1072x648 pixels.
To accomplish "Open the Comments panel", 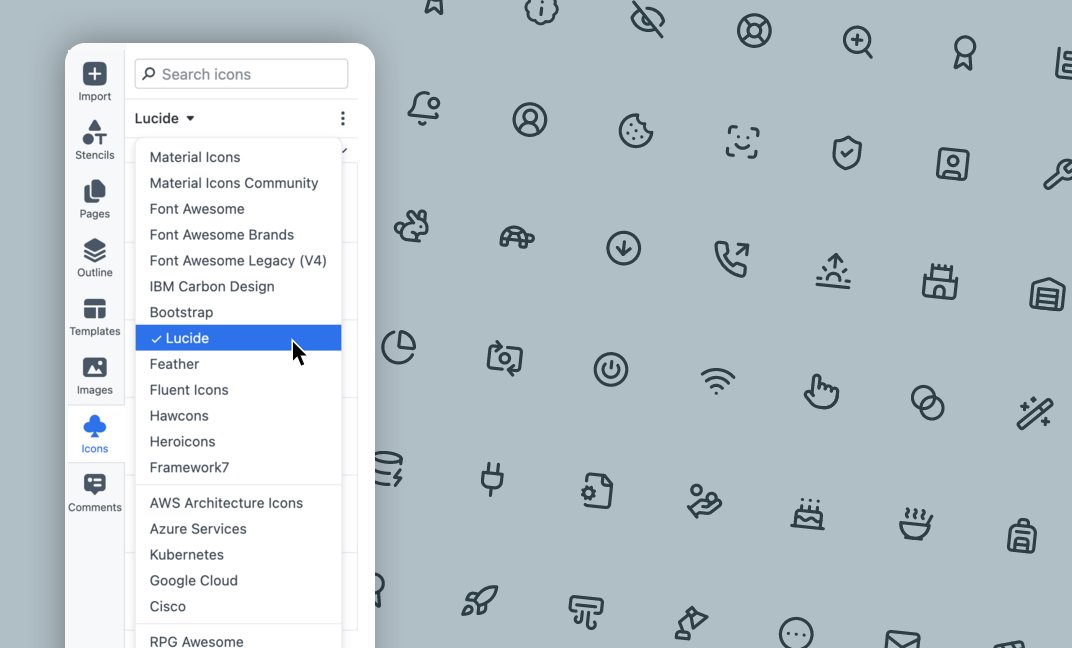I will [x=94, y=493].
